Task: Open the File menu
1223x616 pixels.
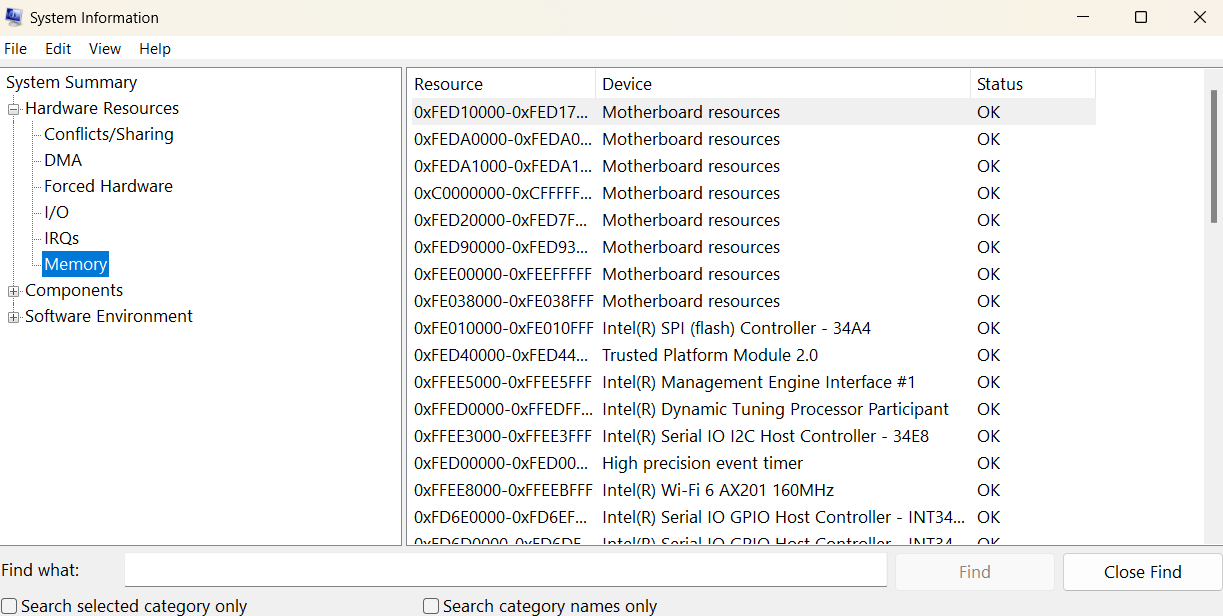Action: pos(15,49)
